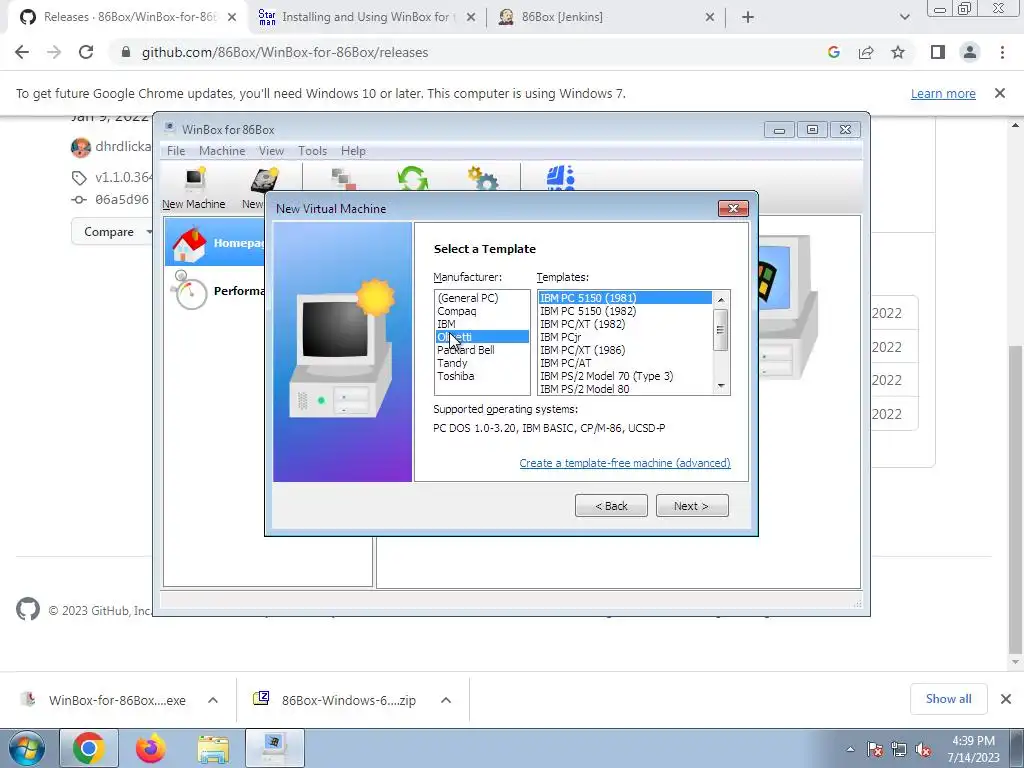1024x768 pixels.
Task: Open a new Chrome tab with plus button
Action: tap(748, 18)
